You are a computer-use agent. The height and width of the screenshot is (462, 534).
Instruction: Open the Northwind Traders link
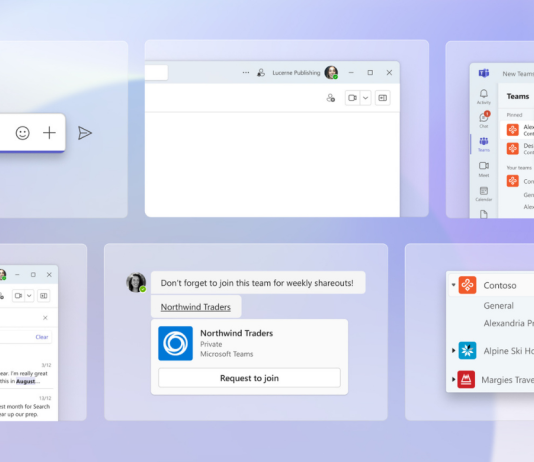click(195, 307)
